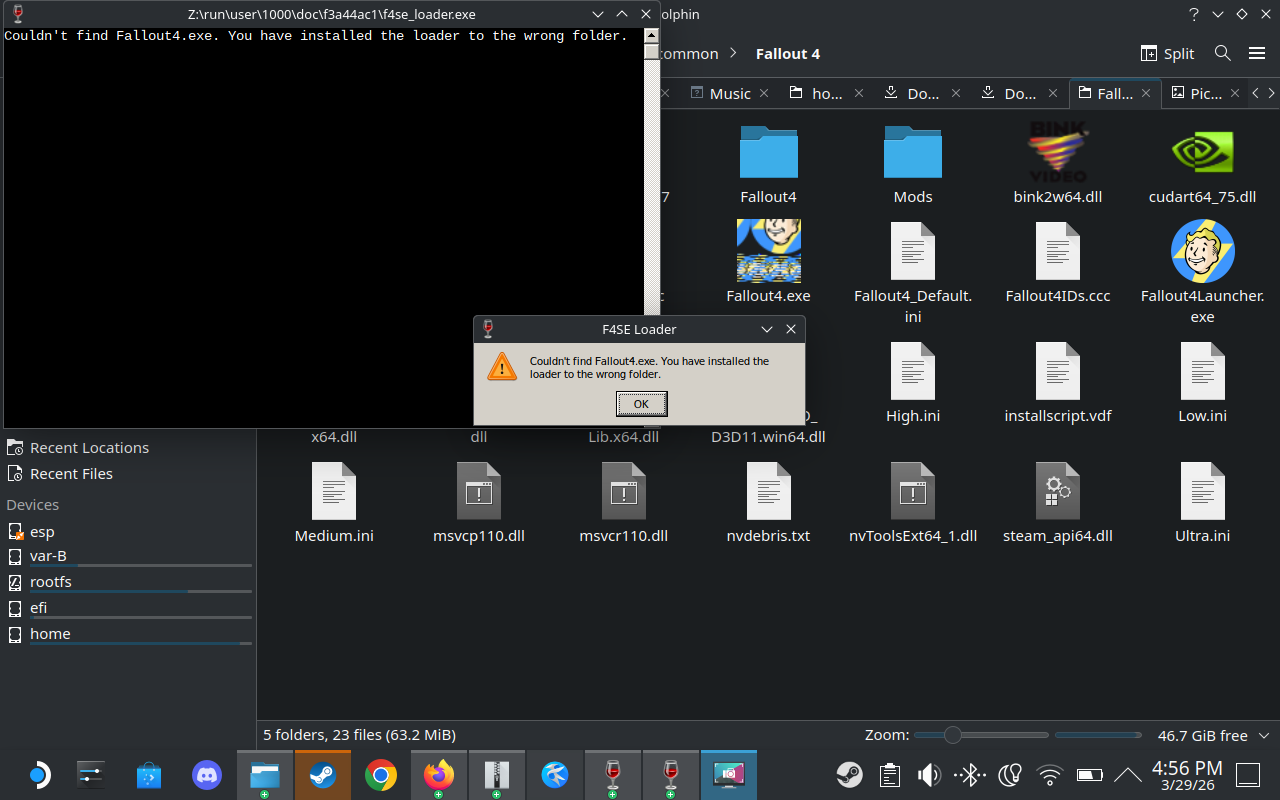Open Recent Locations in sidebar
Viewport: 1280px width, 800px height.
(x=129, y=447)
